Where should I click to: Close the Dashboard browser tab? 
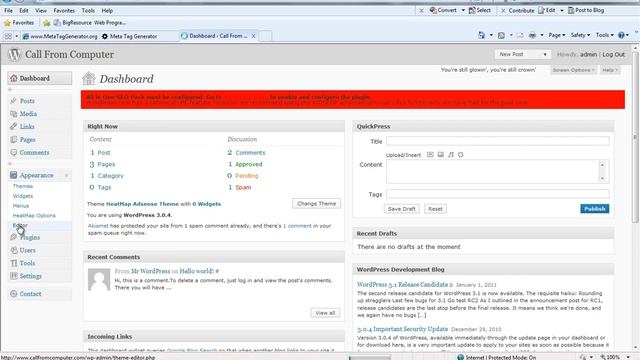tap(253, 36)
